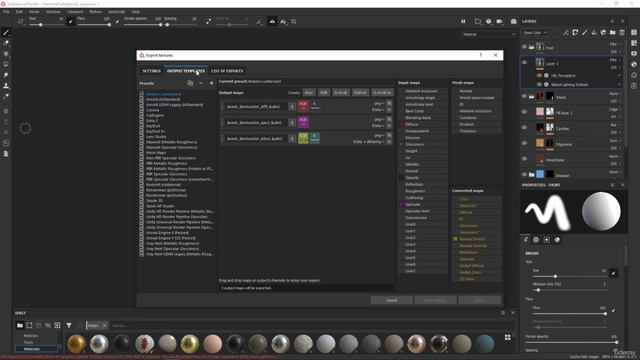Open blend mode dropdown of Edgewear layer
This screenshot has width=640, height=360.
[x=615, y=141]
